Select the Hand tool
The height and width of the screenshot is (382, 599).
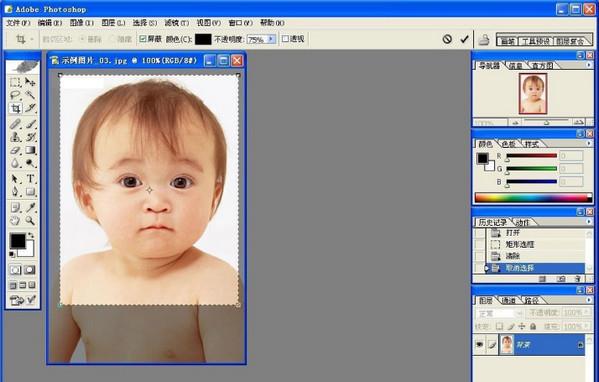click(x=15, y=221)
